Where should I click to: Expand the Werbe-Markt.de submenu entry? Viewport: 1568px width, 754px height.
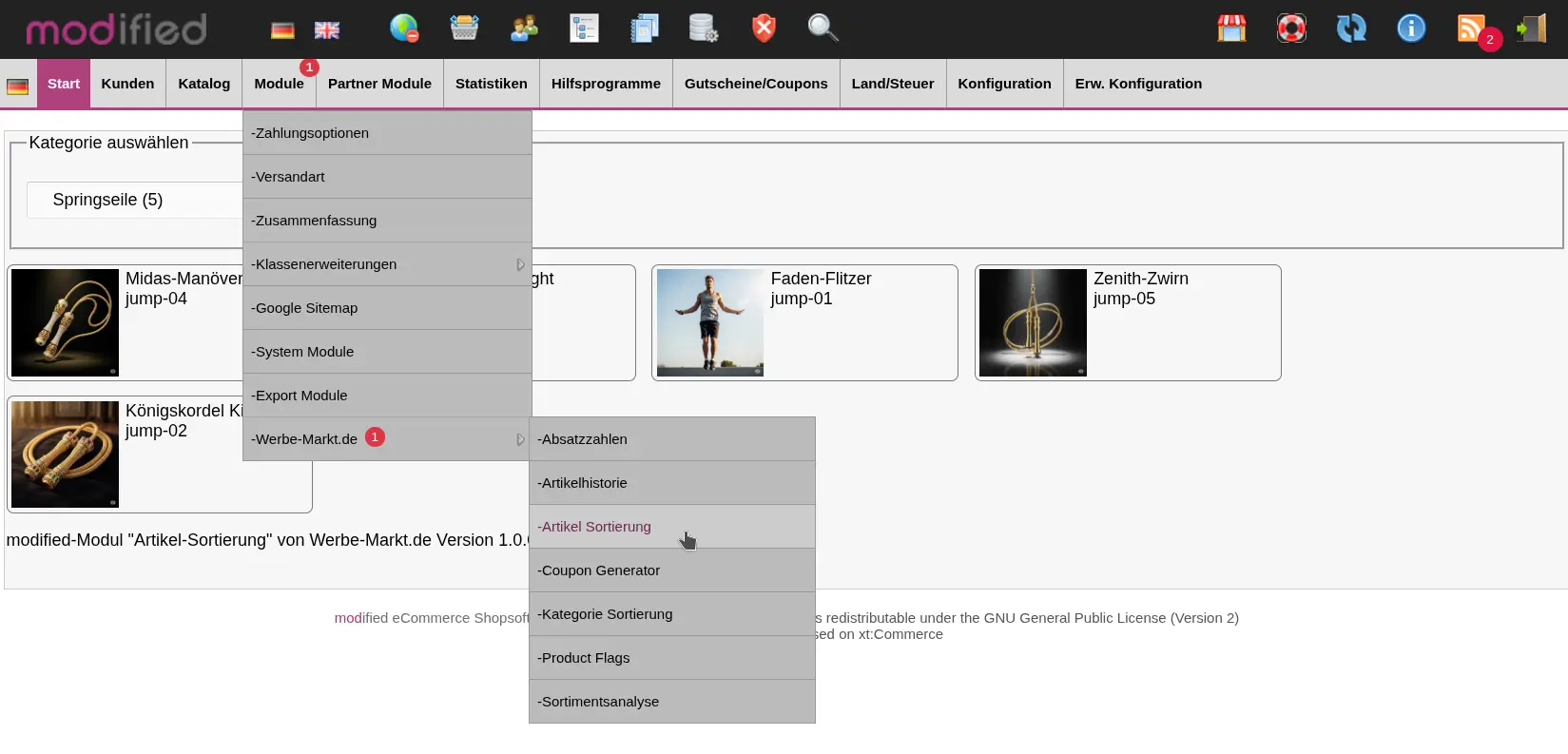click(x=386, y=439)
